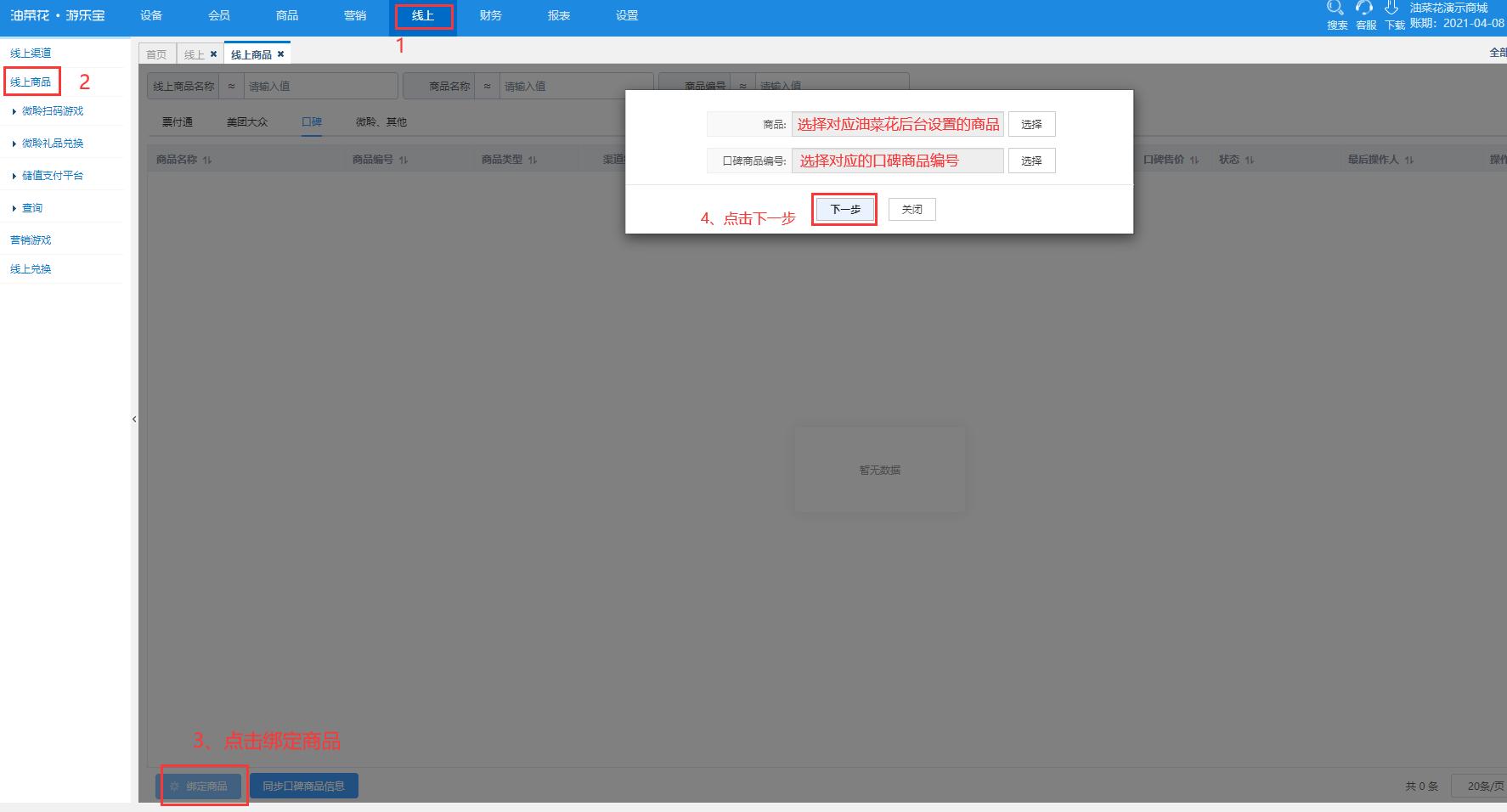Click the 同步口碑商品信息 button

(x=304, y=787)
